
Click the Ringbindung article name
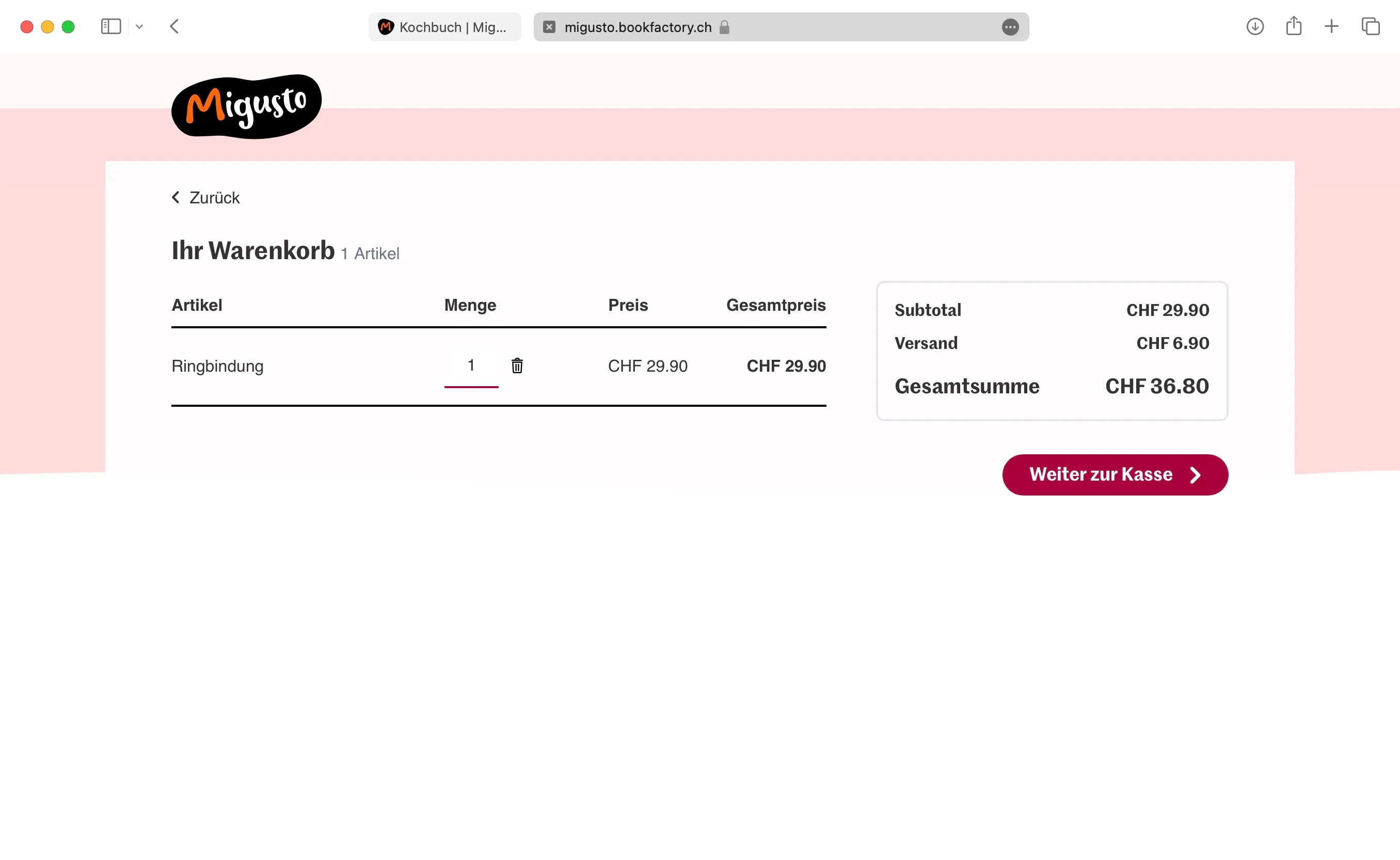(x=217, y=365)
